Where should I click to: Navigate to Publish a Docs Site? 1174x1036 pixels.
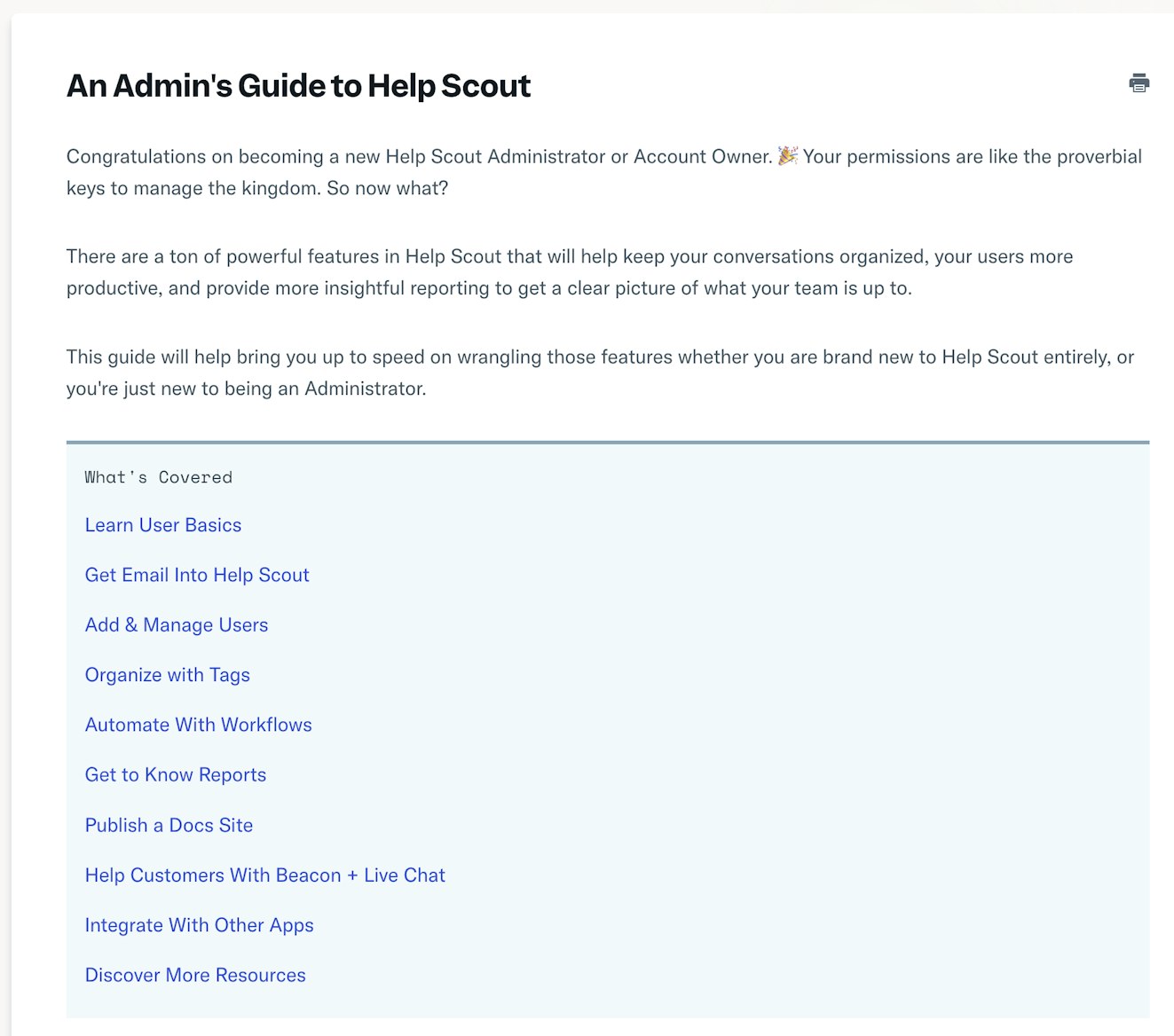point(169,825)
